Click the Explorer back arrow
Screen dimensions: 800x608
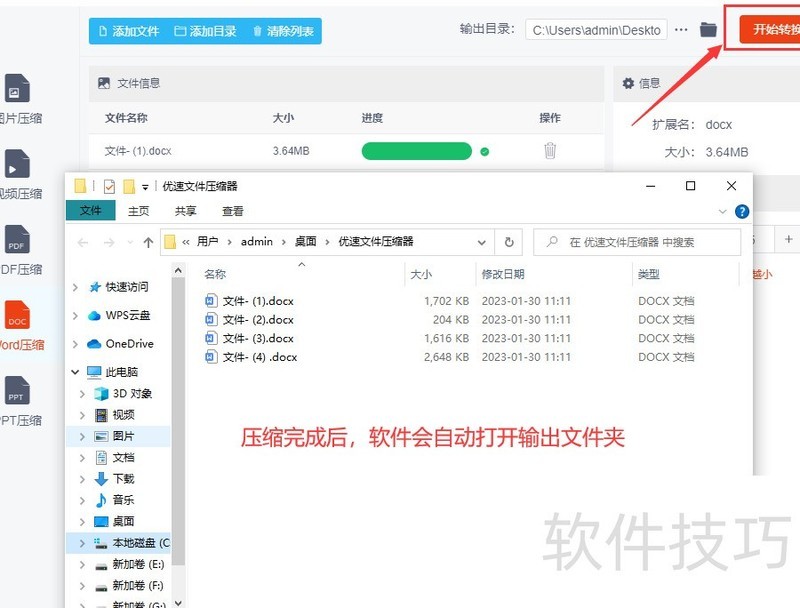[83, 242]
